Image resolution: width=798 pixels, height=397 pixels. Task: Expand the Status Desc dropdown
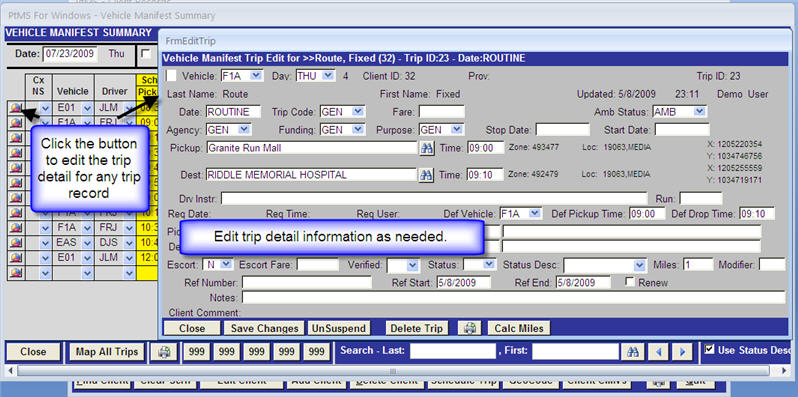coord(640,265)
